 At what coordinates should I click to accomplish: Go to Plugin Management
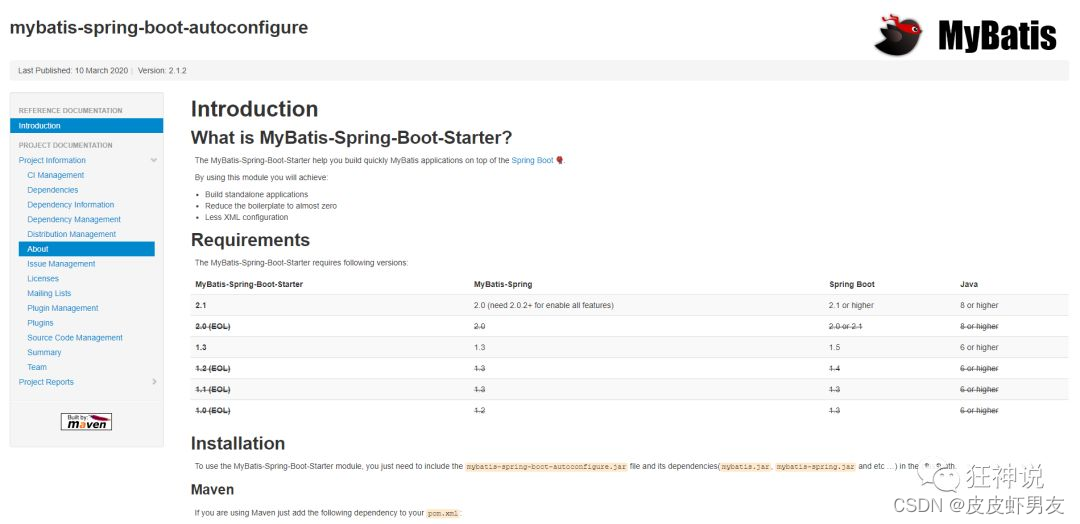click(63, 308)
